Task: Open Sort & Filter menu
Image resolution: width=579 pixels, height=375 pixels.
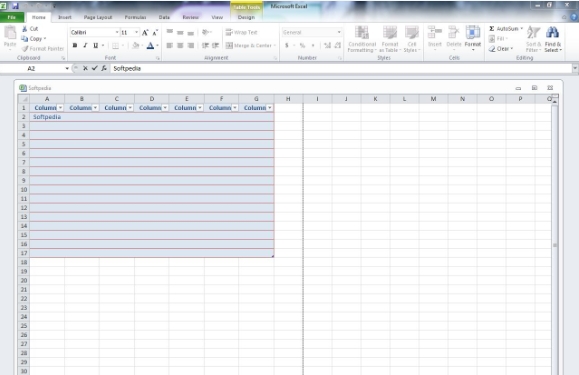Action: (x=533, y=39)
